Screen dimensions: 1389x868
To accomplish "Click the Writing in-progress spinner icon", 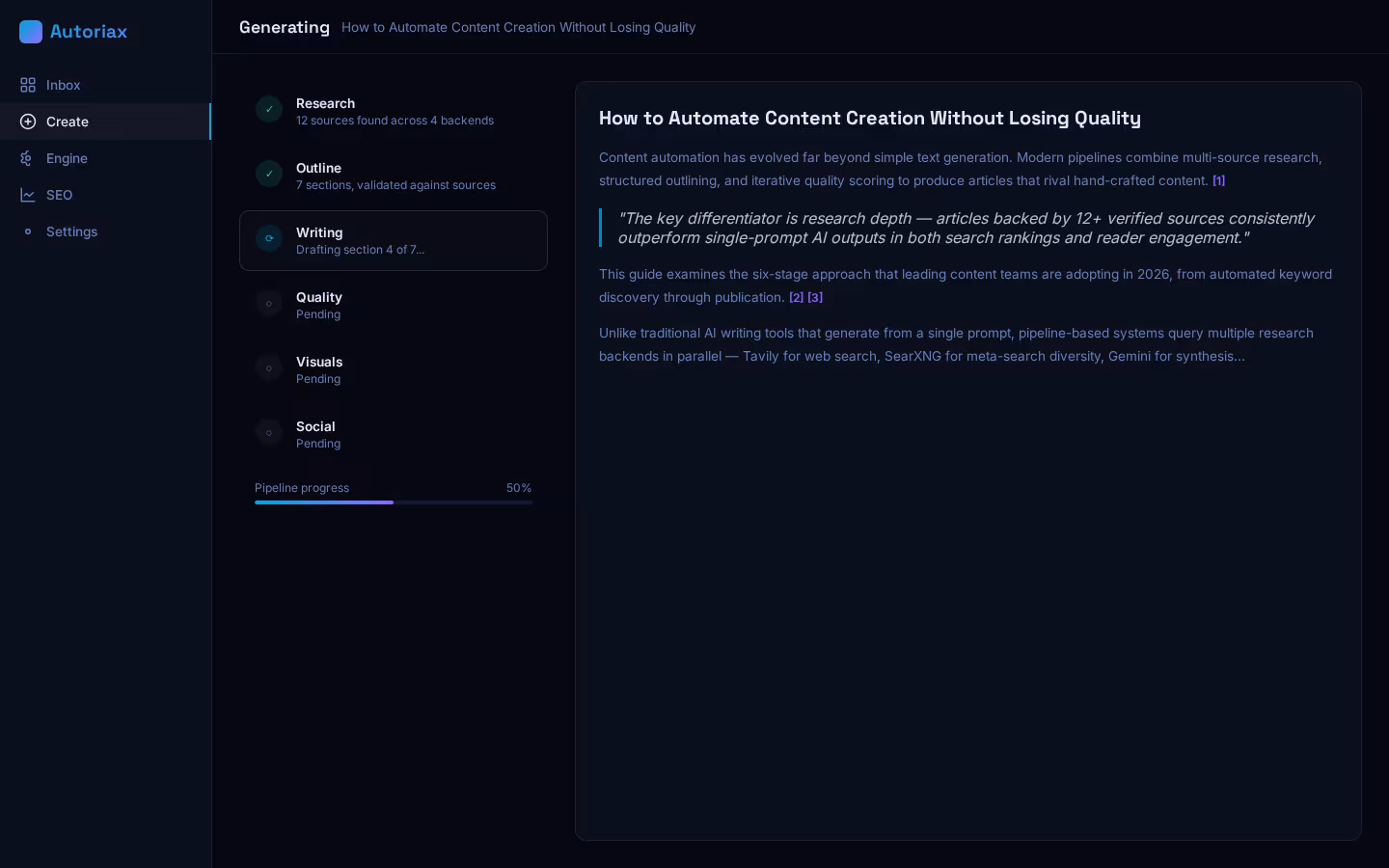I will click(x=269, y=238).
